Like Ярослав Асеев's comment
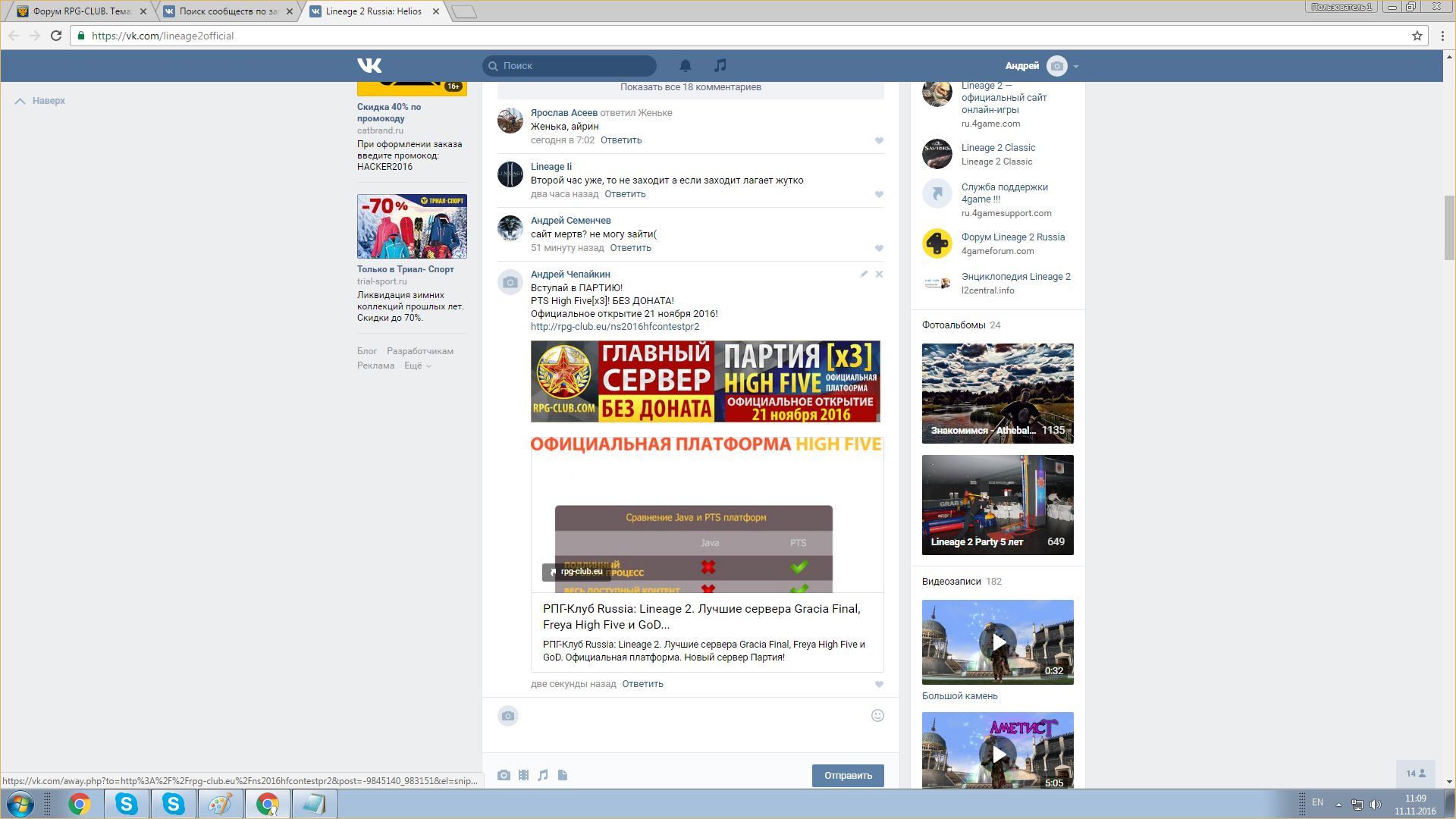This screenshot has height=819, width=1456. 879,140
